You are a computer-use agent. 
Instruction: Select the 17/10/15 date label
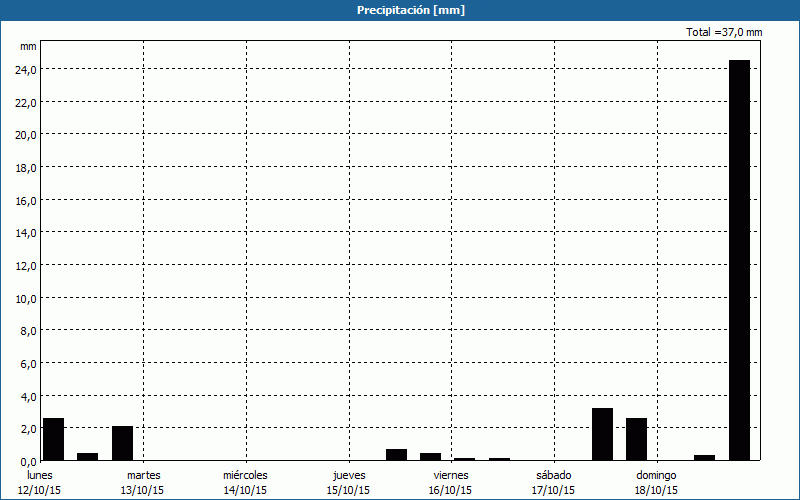pos(553,490)
